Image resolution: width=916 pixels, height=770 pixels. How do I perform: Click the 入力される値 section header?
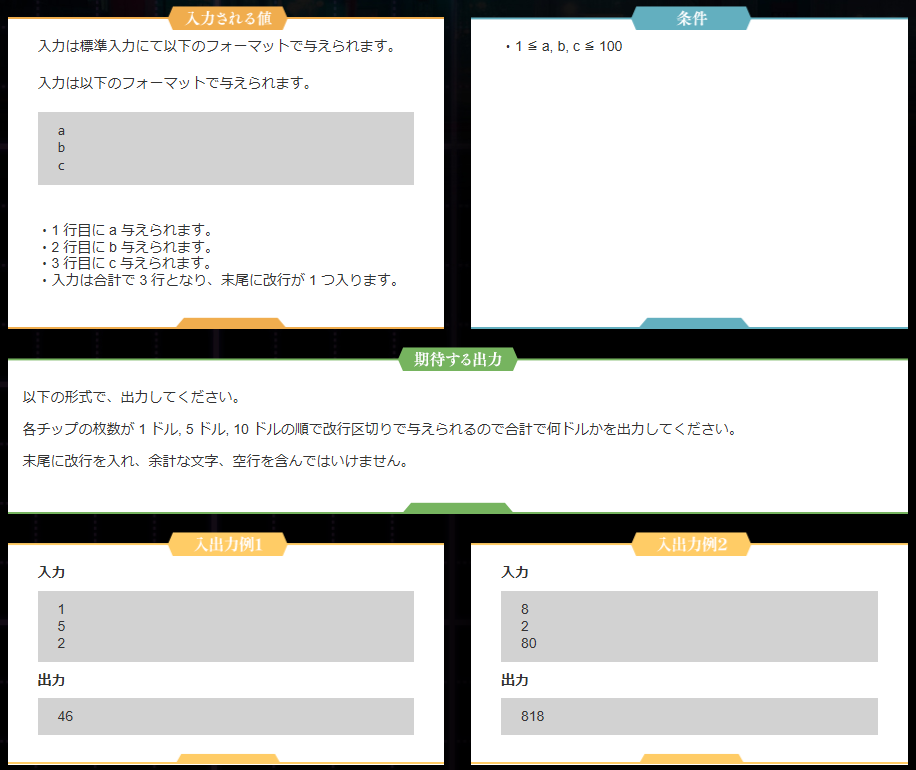pyautogui.click(x=228, y=18)
